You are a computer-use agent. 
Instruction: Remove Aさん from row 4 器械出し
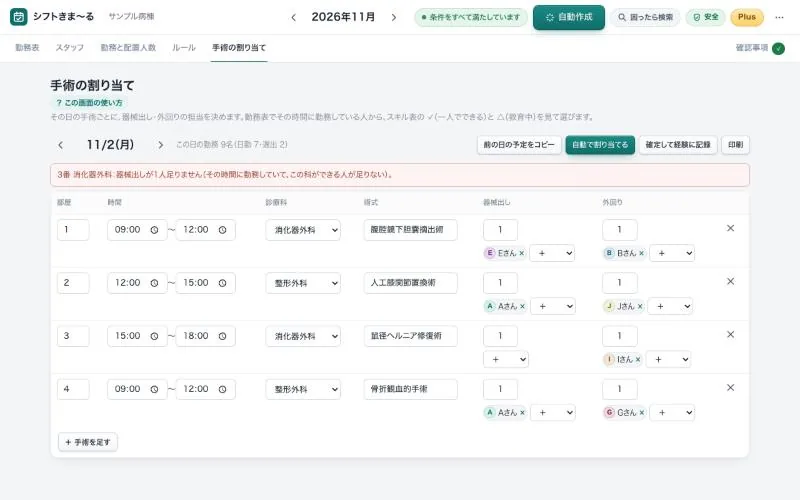coord(522,412)
